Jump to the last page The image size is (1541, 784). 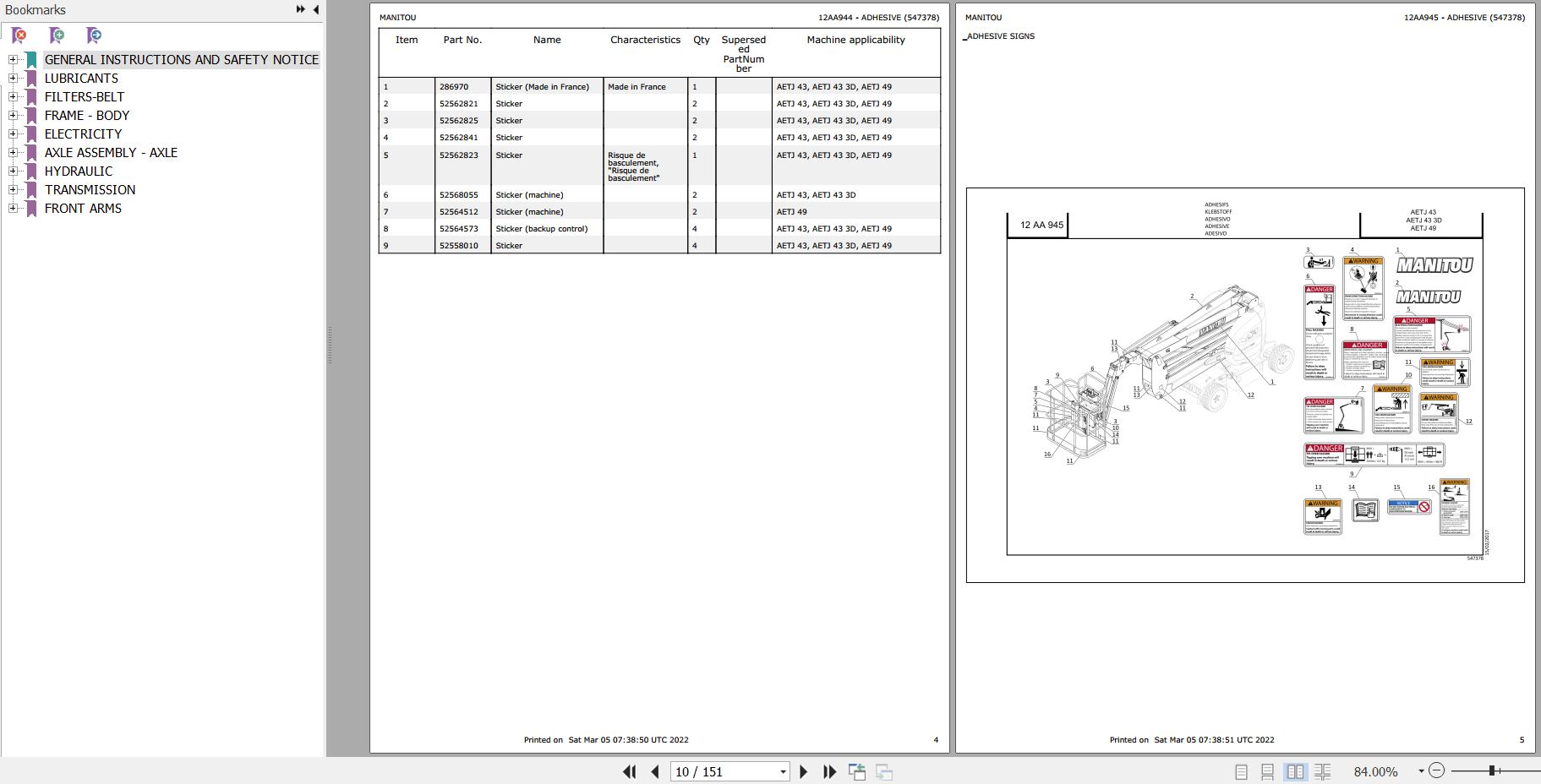830,771
